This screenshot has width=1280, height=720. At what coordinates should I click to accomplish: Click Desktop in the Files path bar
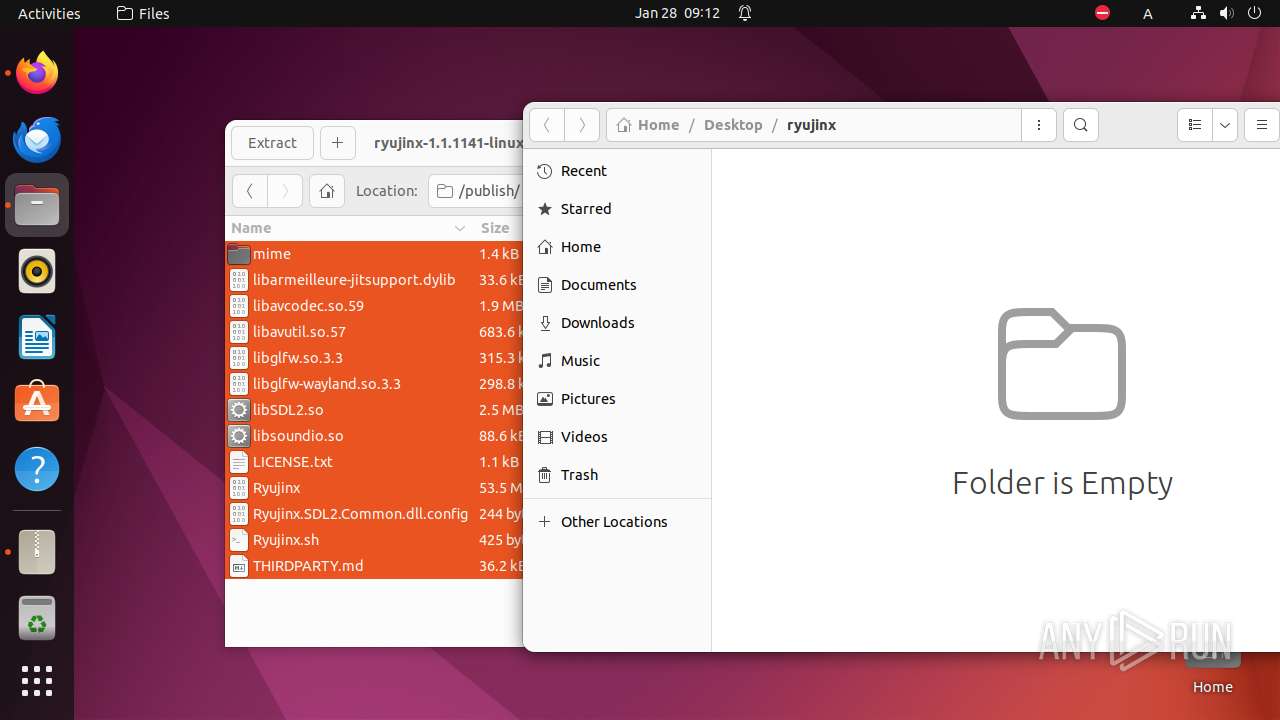coord(733,125)
